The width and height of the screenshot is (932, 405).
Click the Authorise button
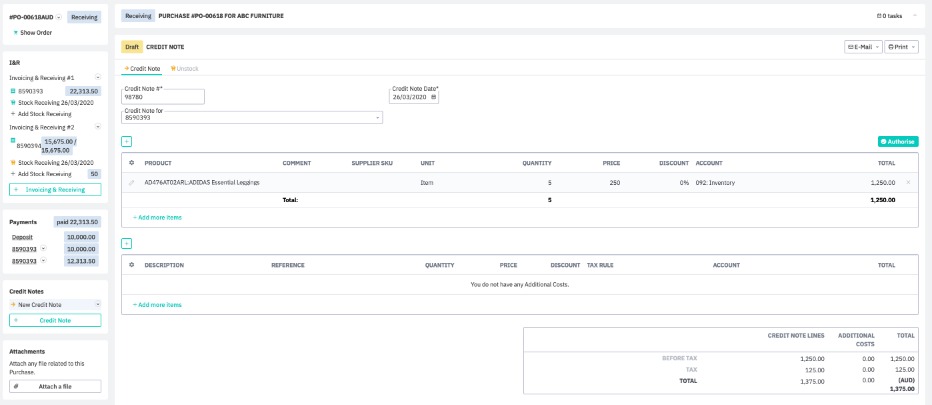point(898,142)
